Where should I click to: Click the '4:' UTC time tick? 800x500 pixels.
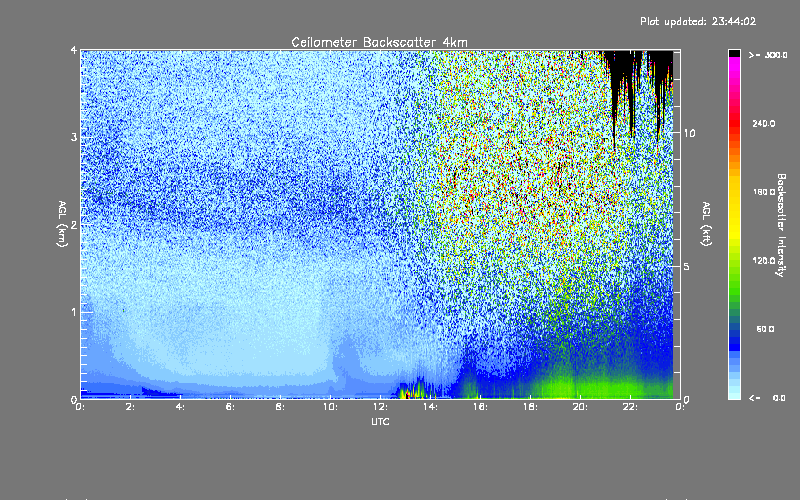coord(181,407)
